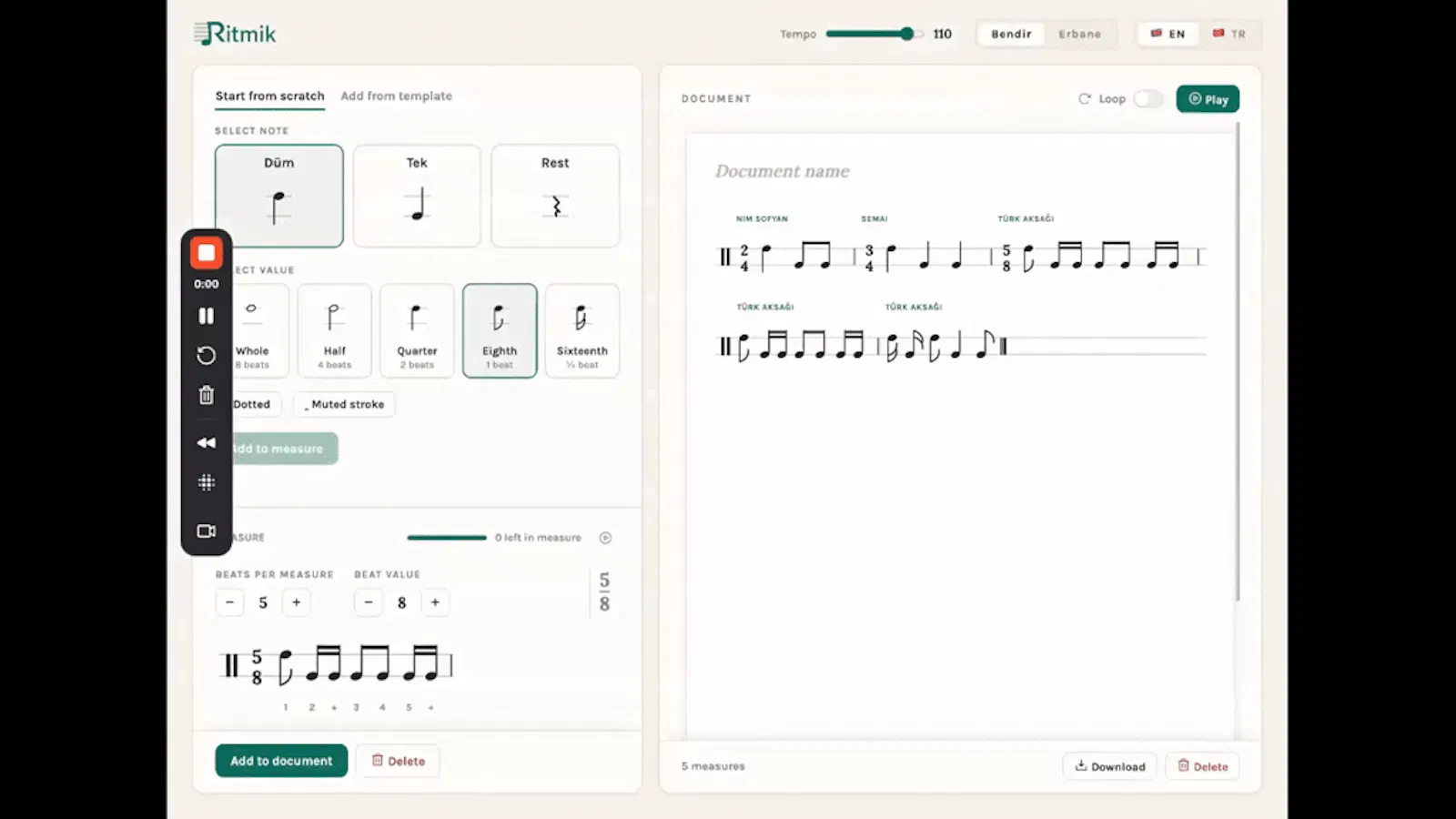Open the grid dots icon in recorder bar
The width and height of the screenshot is (1456, 819).
207,482
